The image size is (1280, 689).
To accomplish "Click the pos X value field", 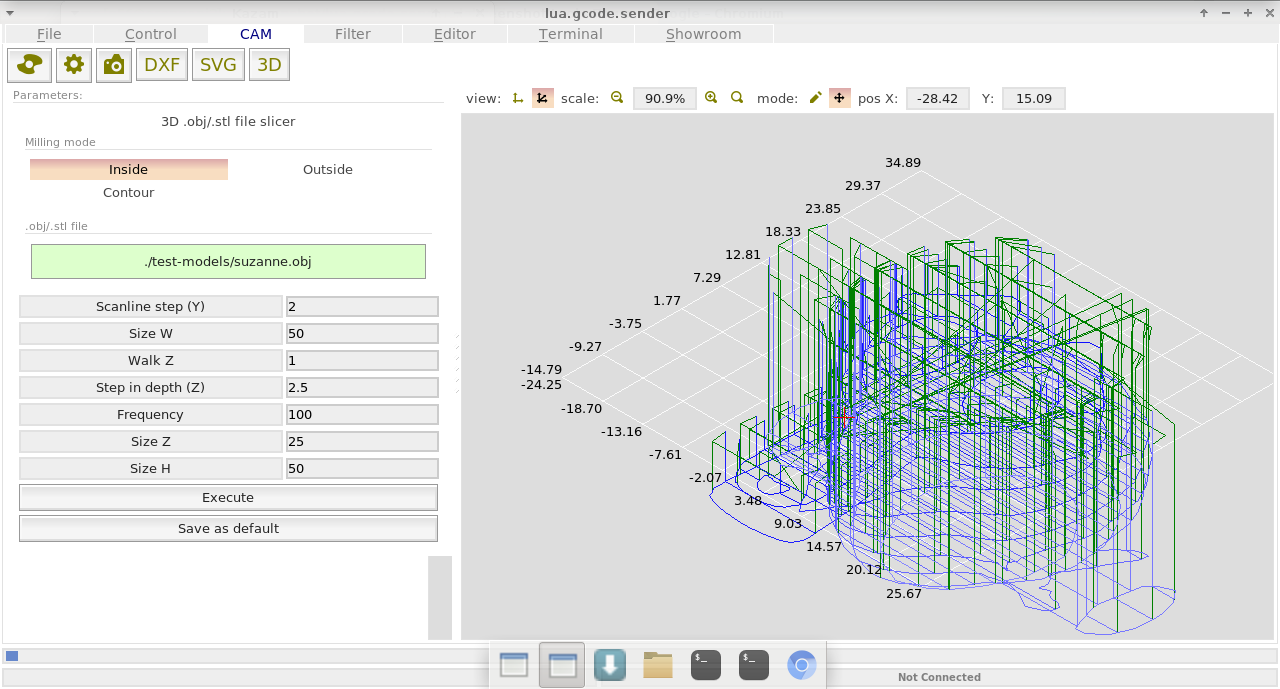I will click(938, 99).
